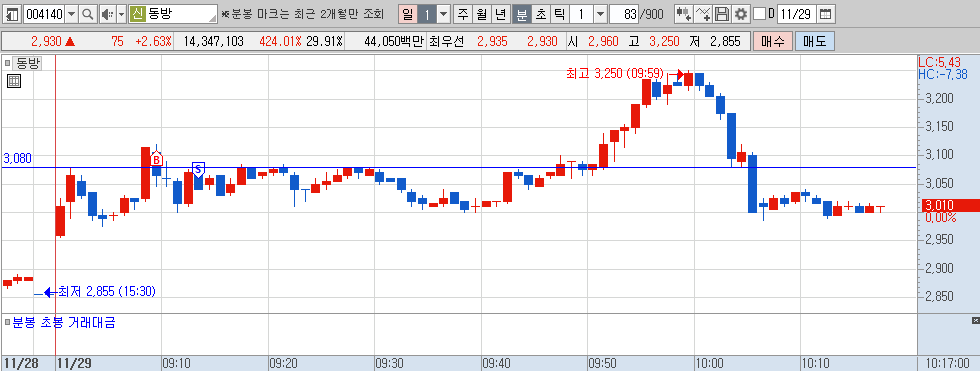The image size is (980, 371).
Task: Save chart with the floppy disk icon
Action: [x=722, y=14]
